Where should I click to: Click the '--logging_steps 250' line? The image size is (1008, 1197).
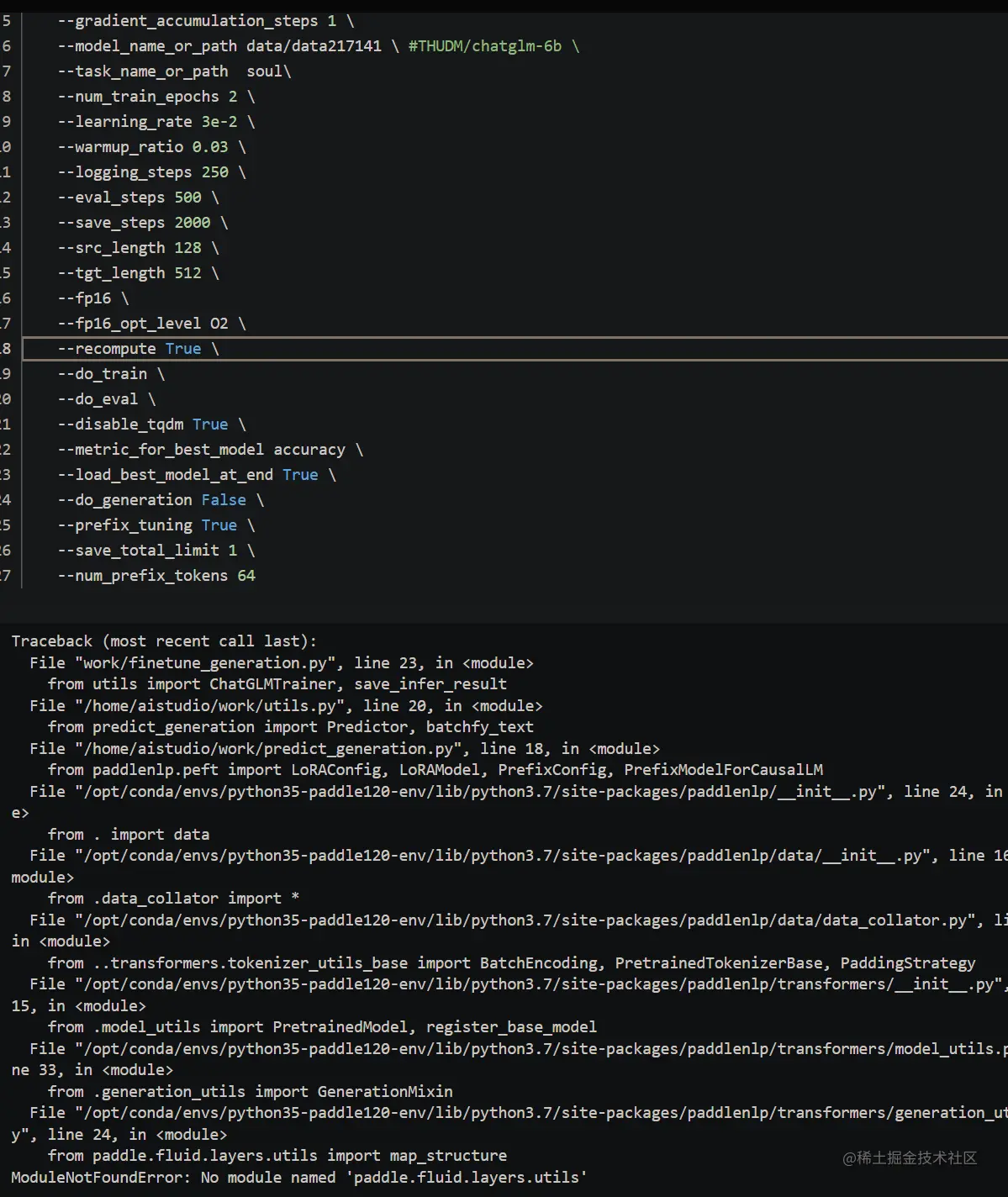(x=151, y=171)
